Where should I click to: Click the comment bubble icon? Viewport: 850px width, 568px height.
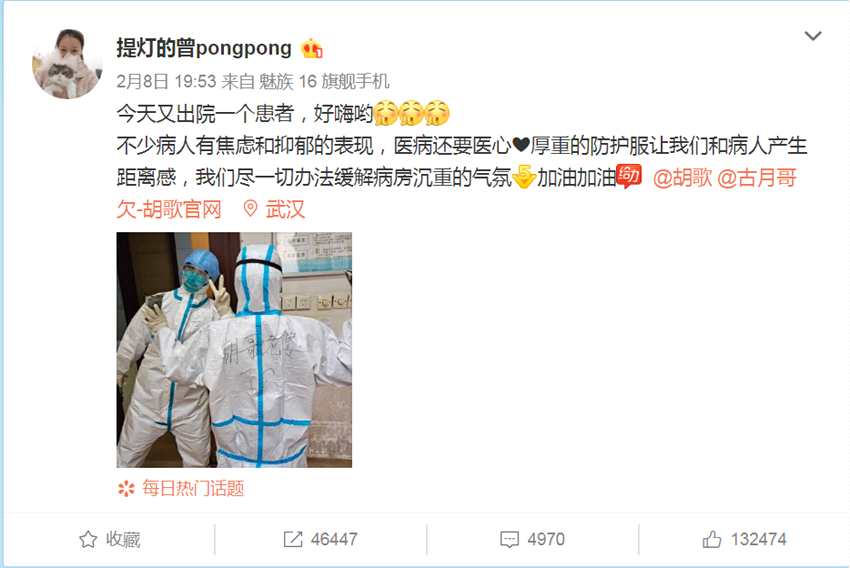click(509, 540)
